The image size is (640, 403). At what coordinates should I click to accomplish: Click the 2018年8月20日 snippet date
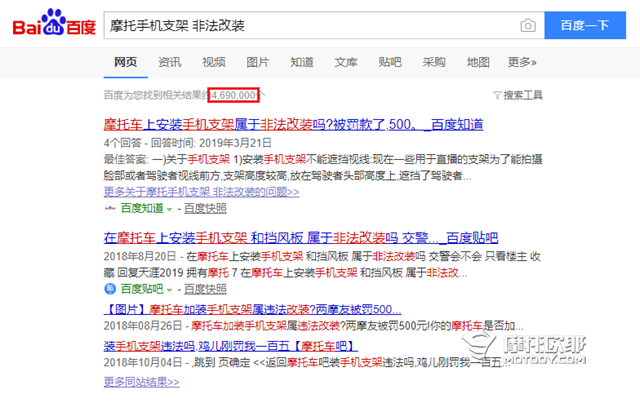pyautogui.click(x=140, y=256)
